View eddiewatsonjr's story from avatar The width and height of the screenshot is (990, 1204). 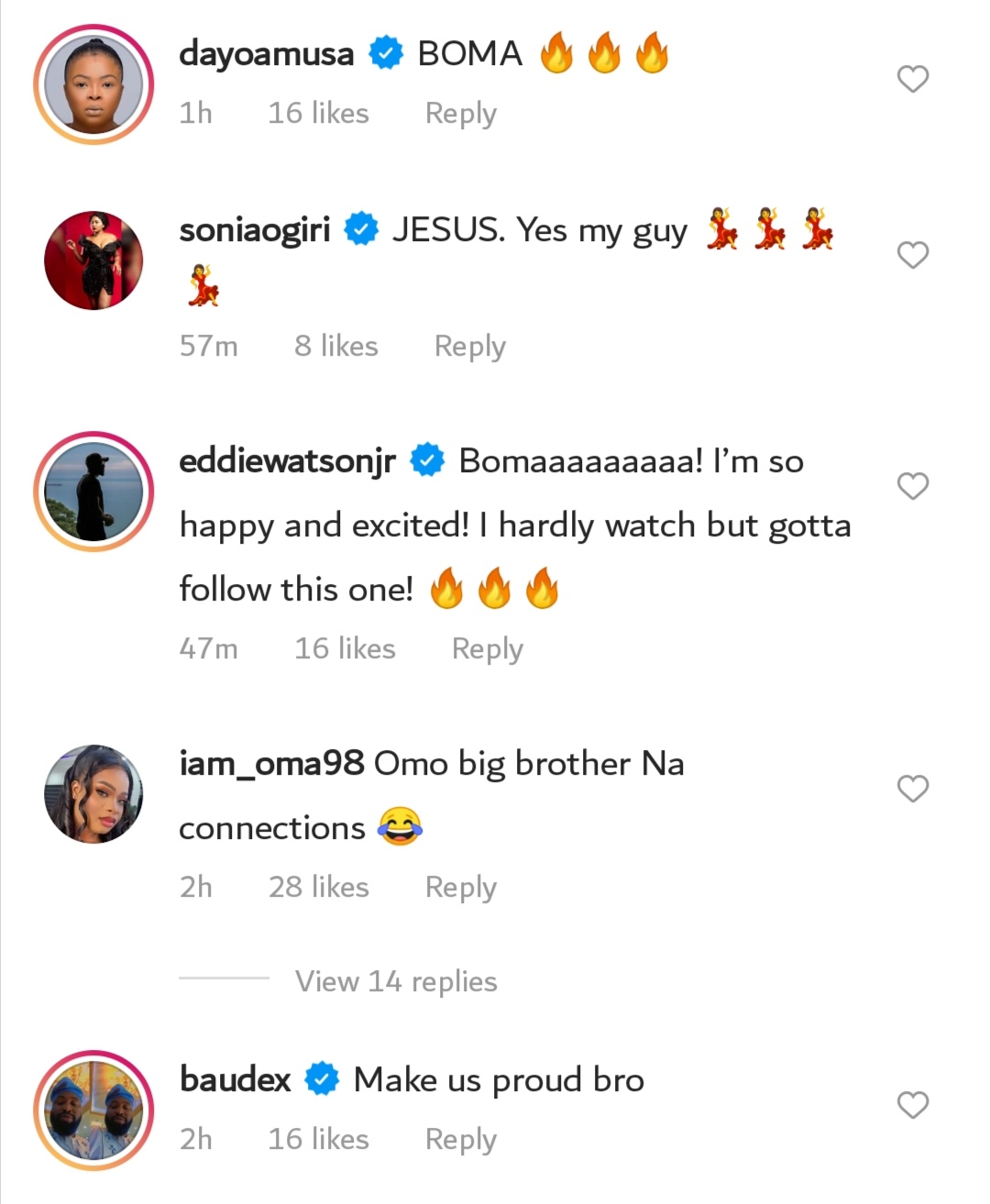click(x=93, y=492)
